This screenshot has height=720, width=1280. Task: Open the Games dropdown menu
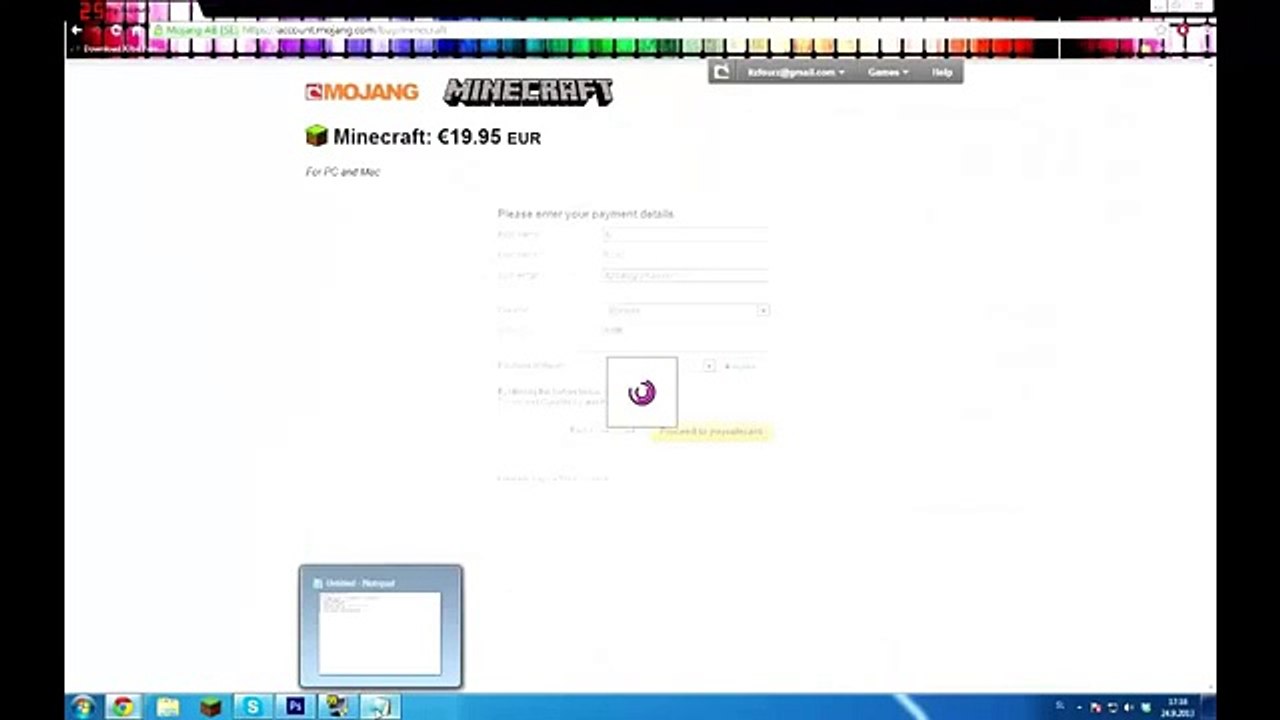pyautogui.click(x=887, y=72)
